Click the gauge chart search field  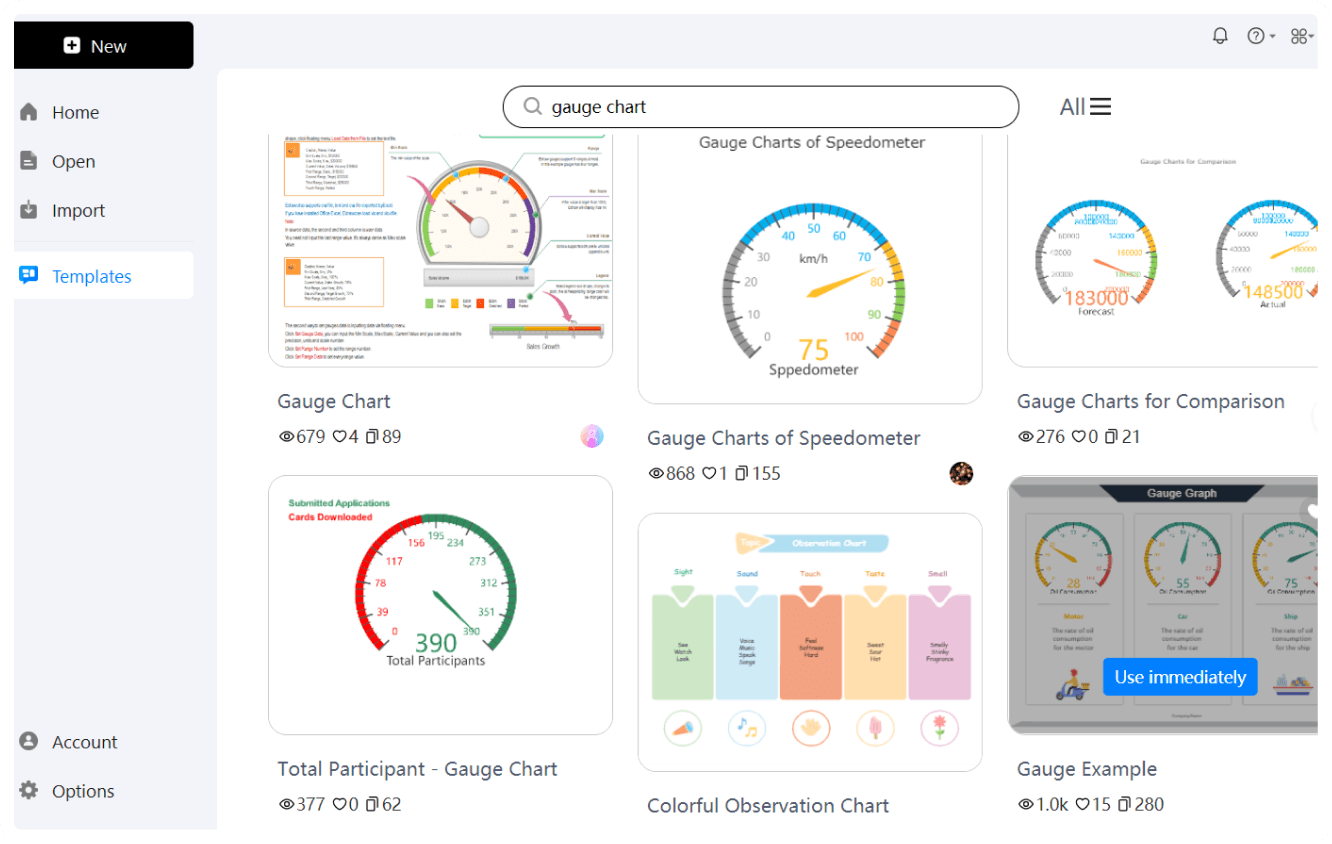point(770,107)
